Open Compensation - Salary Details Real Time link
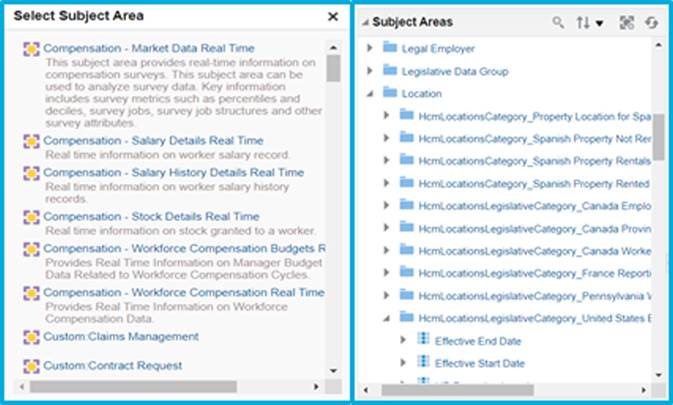The width and height of the screenshot is (673, 405). (153, 141)
